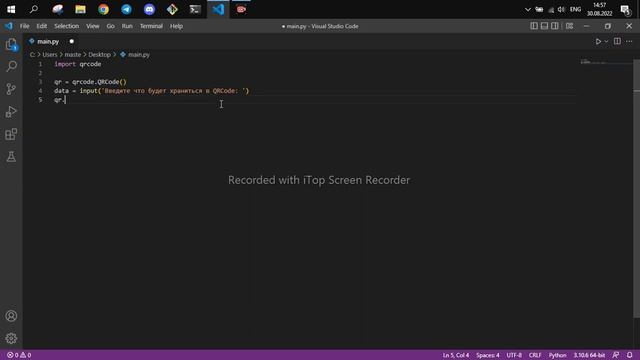This screenshot has height=360, width=640.
Task: Open the Extensions view
Action: 11,134
